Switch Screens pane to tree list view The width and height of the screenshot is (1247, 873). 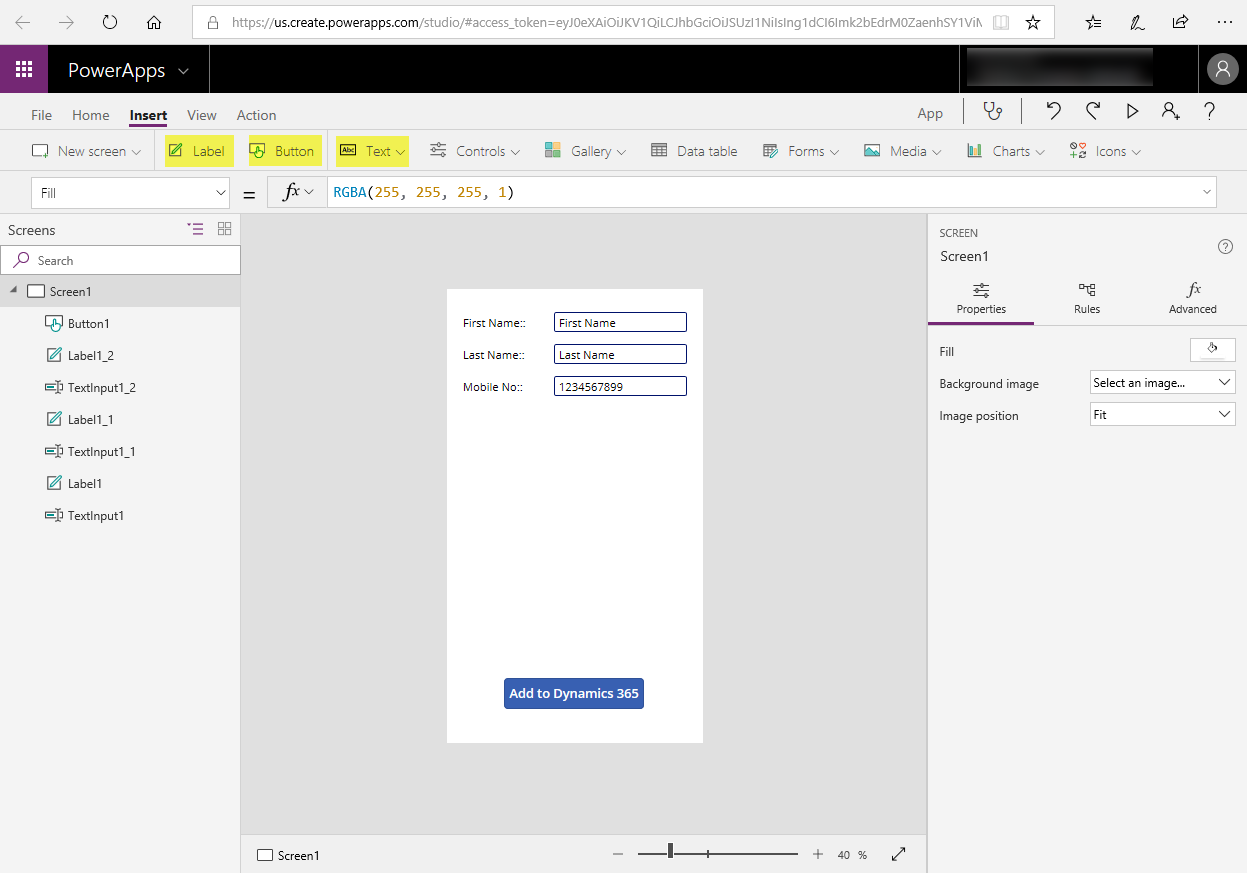pyautogui.click(x=195, y=229)
